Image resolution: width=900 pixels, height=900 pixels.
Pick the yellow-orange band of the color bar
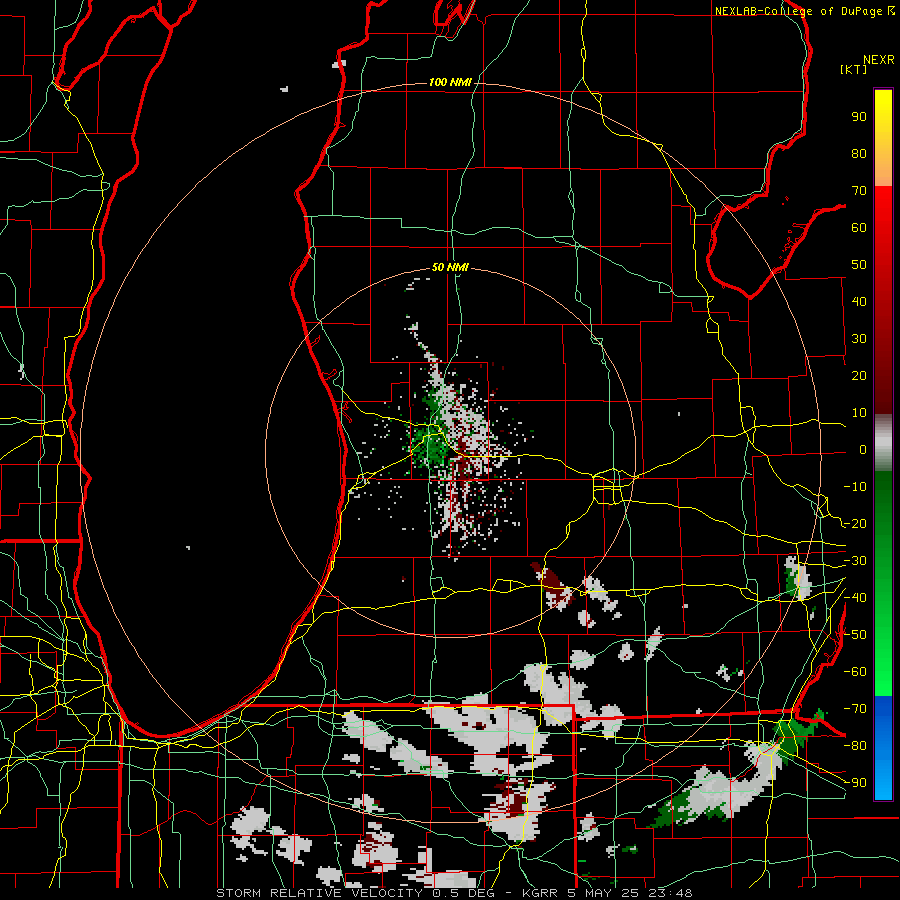tap(883, 138)
